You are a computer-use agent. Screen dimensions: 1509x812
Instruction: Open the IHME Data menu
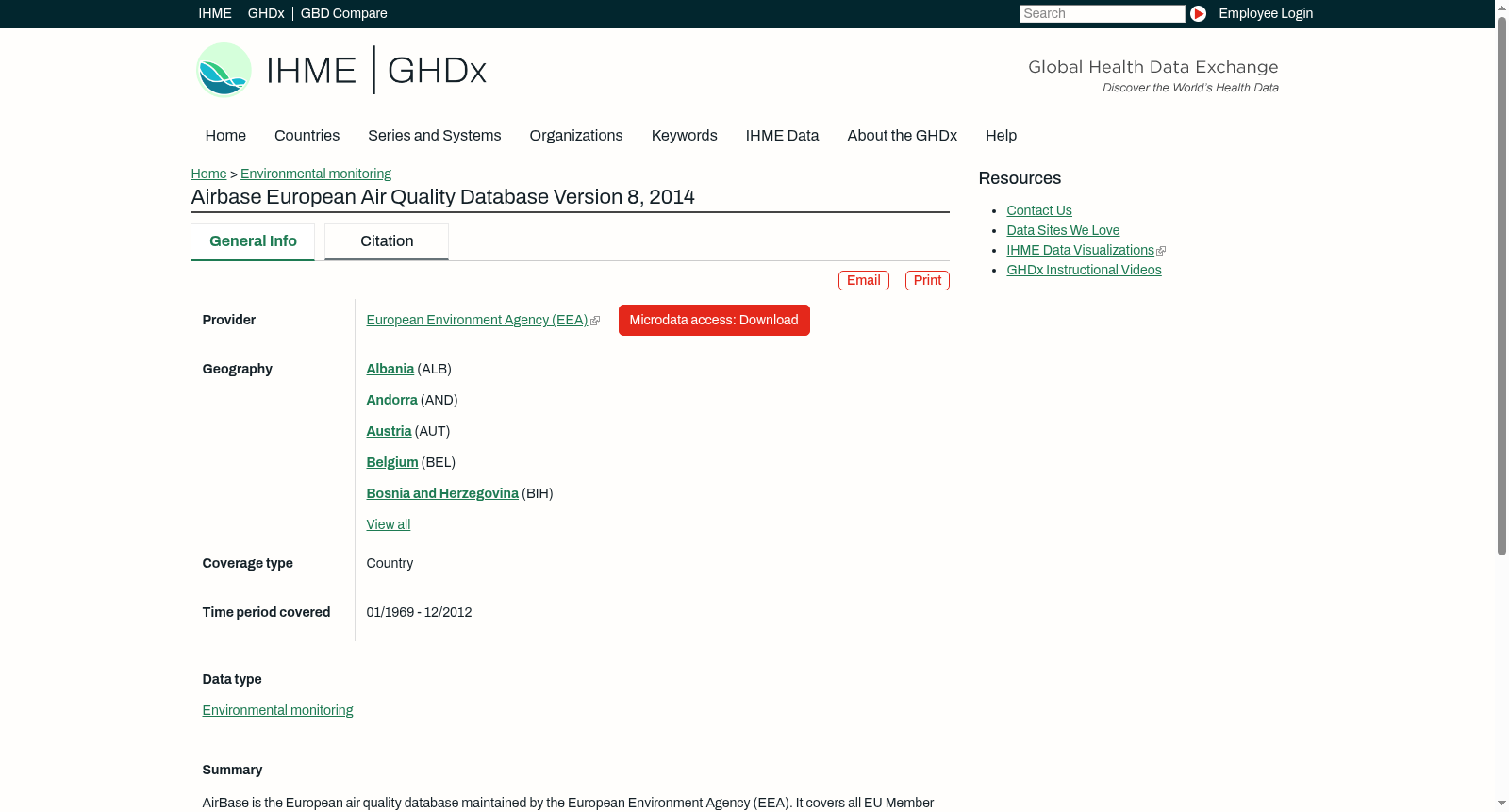point(782,136)
